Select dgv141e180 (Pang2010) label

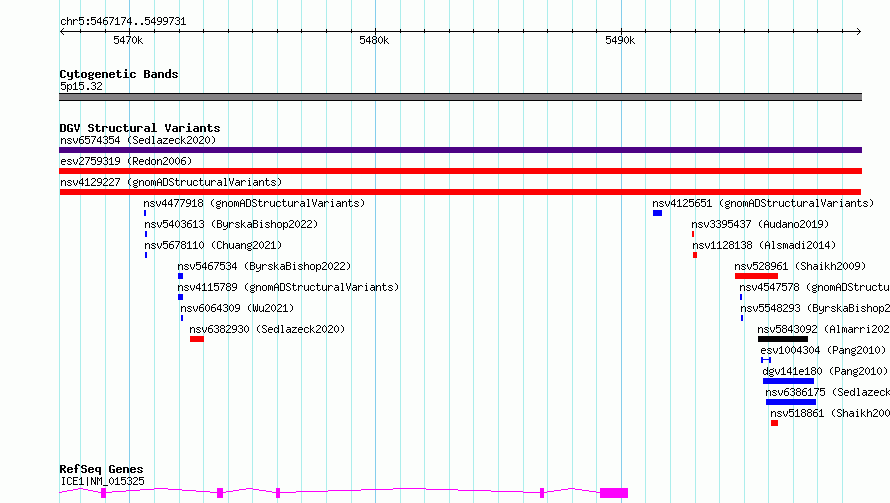pyautogui.click(x=825, y=371)
